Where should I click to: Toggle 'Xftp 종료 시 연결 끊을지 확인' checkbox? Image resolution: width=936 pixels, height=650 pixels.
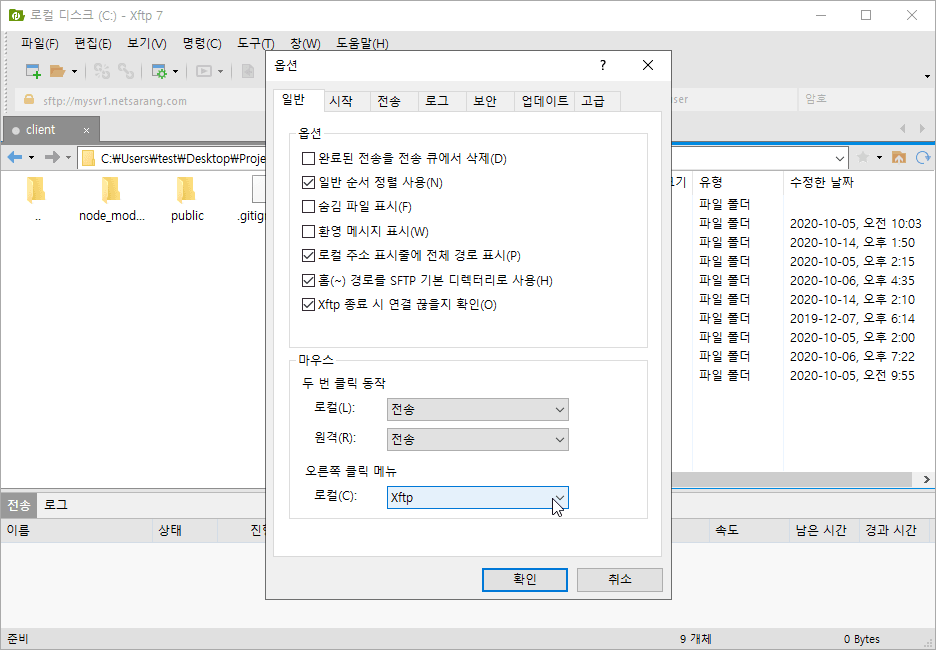[308, 304]
